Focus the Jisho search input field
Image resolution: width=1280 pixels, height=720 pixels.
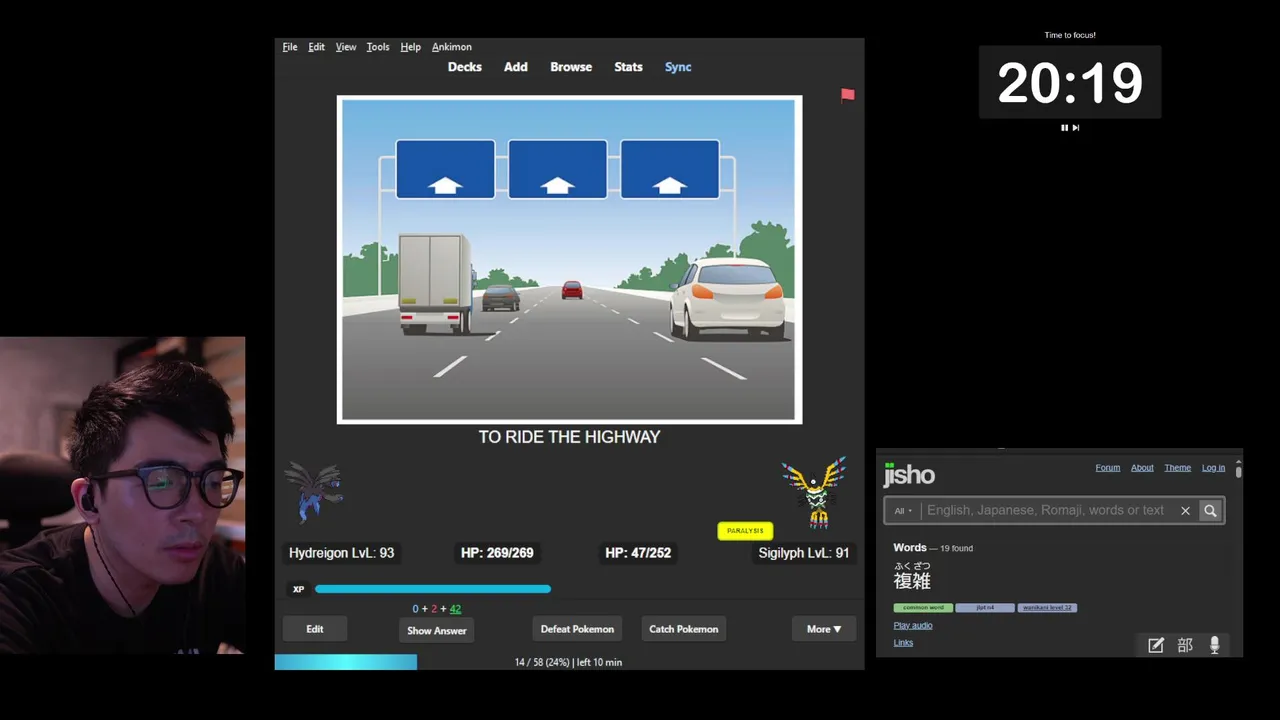click(x=1046, y=510)
